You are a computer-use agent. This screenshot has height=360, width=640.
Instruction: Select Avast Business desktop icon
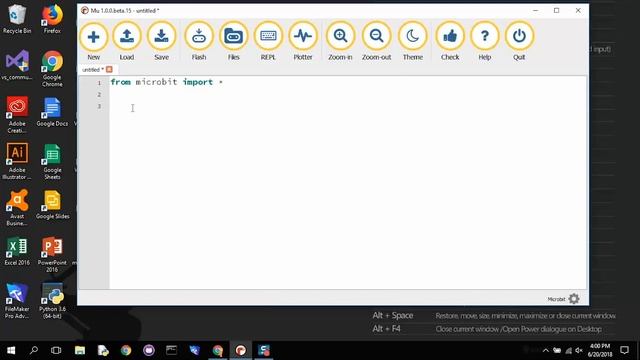pyautogui.click(x=17, y=208)
